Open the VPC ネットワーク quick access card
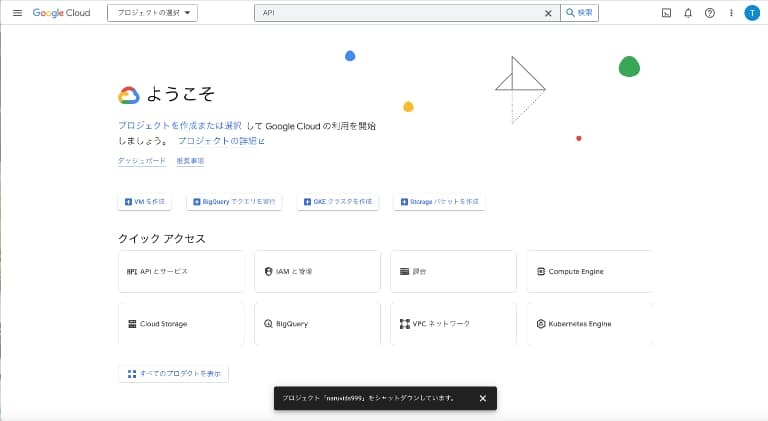The width and height of the screenshot is (768, 421). (x=454, y=324)
